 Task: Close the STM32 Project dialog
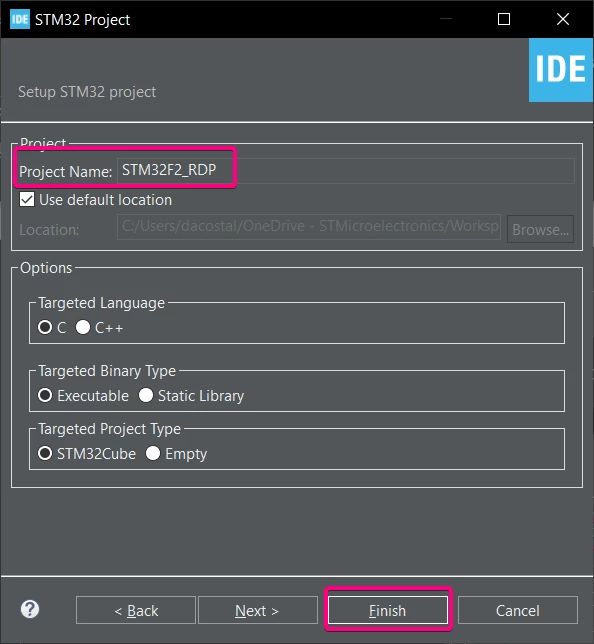click(562, 19)
